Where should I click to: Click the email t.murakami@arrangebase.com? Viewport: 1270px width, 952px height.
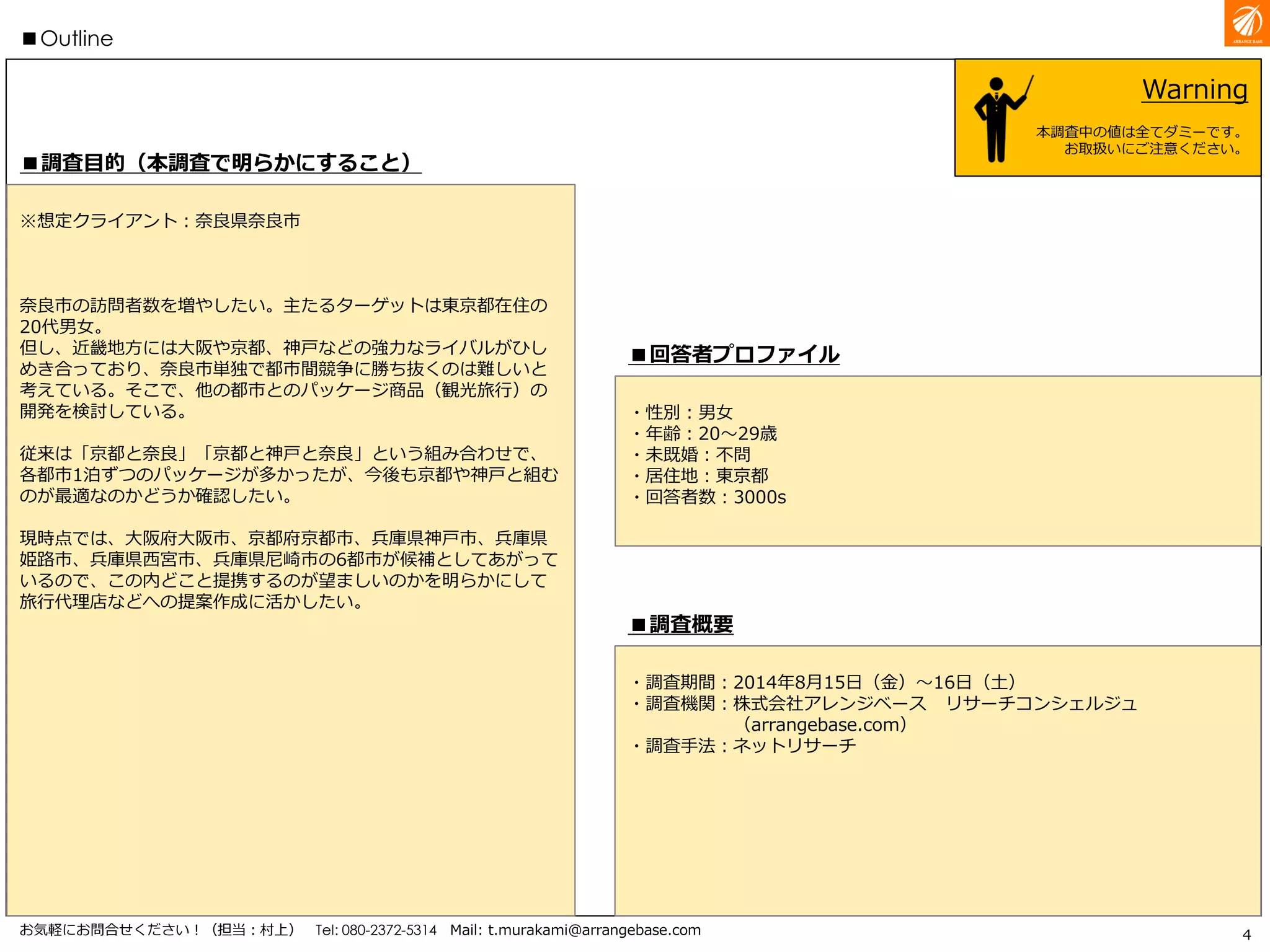coord(594,930)
